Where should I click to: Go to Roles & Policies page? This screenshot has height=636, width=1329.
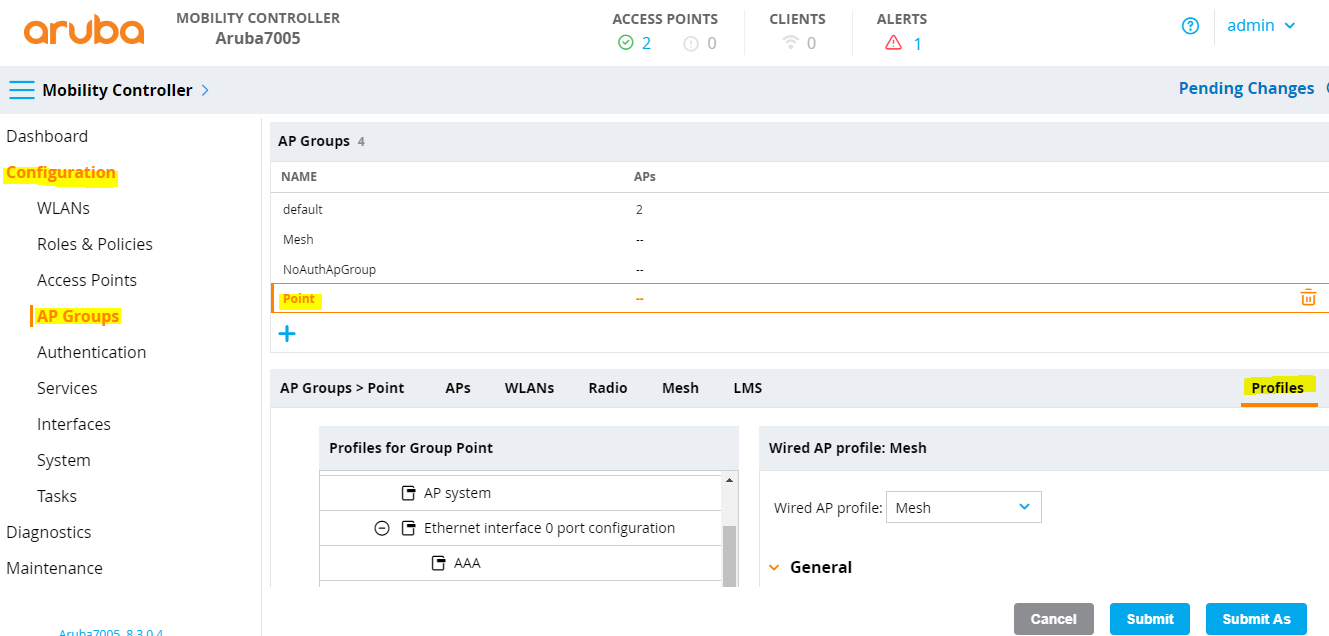click(95, 244)
